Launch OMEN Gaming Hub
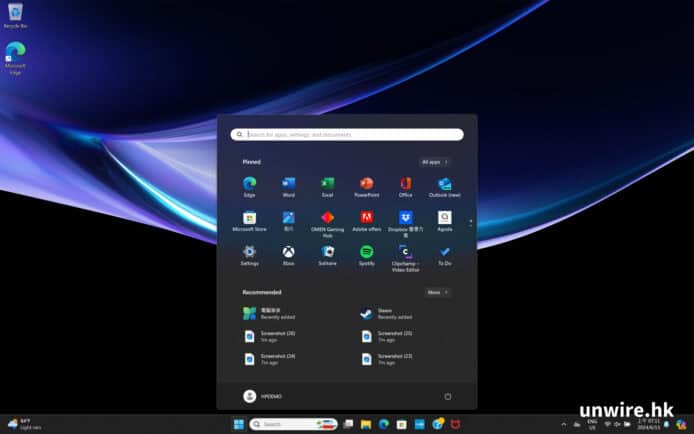 click(327, 218)
